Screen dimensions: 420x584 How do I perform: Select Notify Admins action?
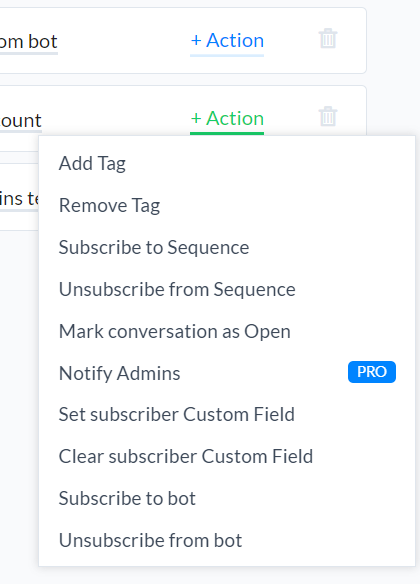[227, 373]
